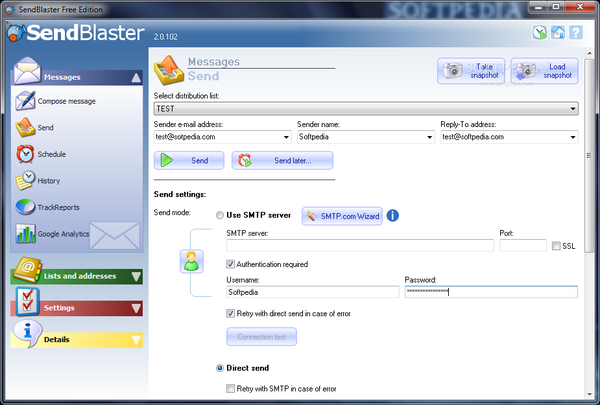
Task: Click the Connection test button
Action: coord(261,337)
